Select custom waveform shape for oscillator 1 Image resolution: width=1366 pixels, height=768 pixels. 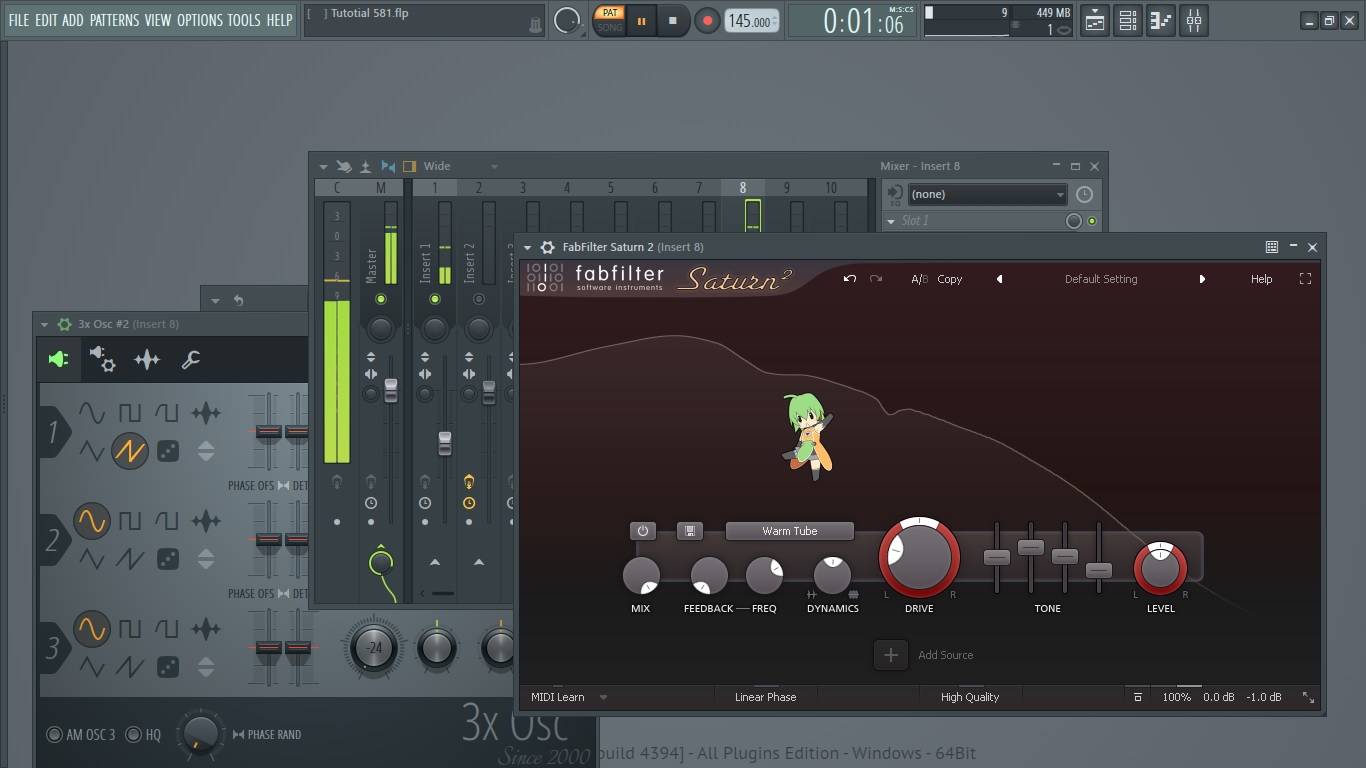(x=206, y=413)
